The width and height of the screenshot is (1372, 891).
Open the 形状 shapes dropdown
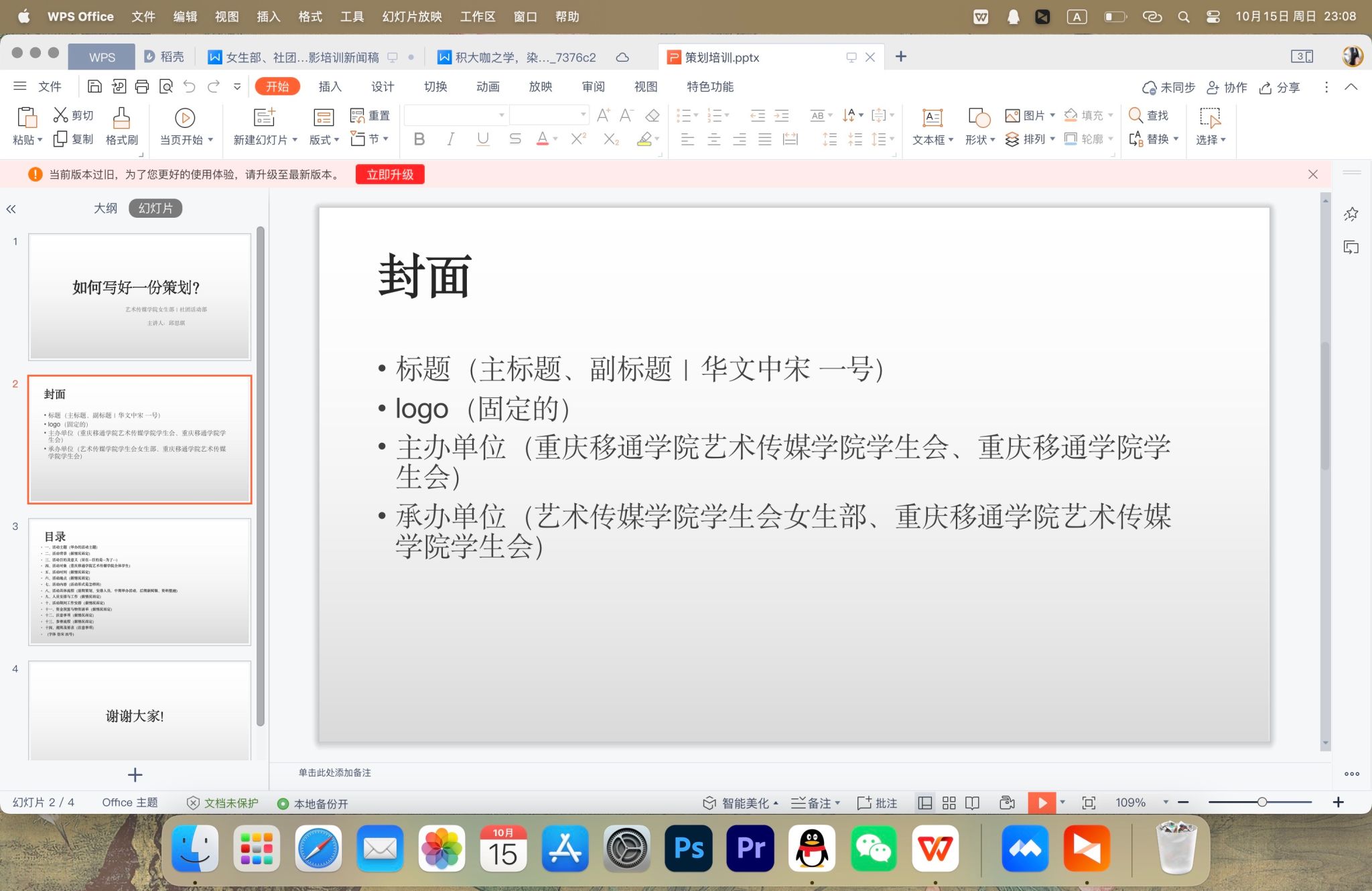click(x=992, y=140)
